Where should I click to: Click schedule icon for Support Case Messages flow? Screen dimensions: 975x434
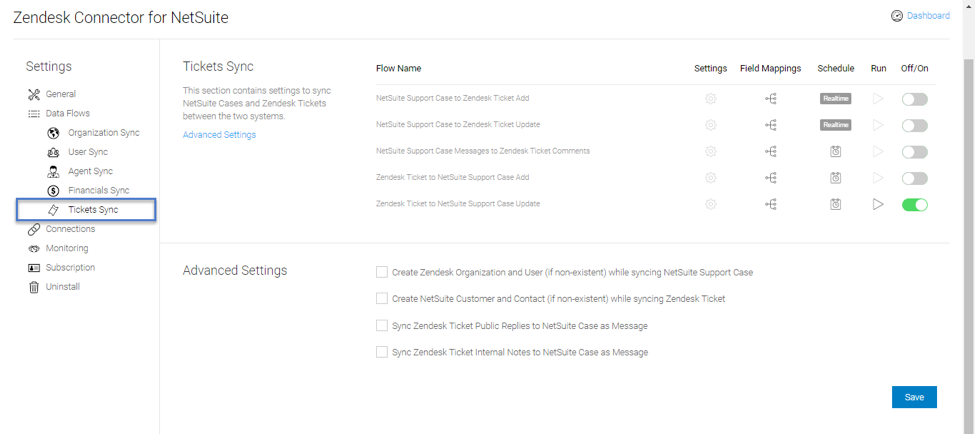coord(835,152)
